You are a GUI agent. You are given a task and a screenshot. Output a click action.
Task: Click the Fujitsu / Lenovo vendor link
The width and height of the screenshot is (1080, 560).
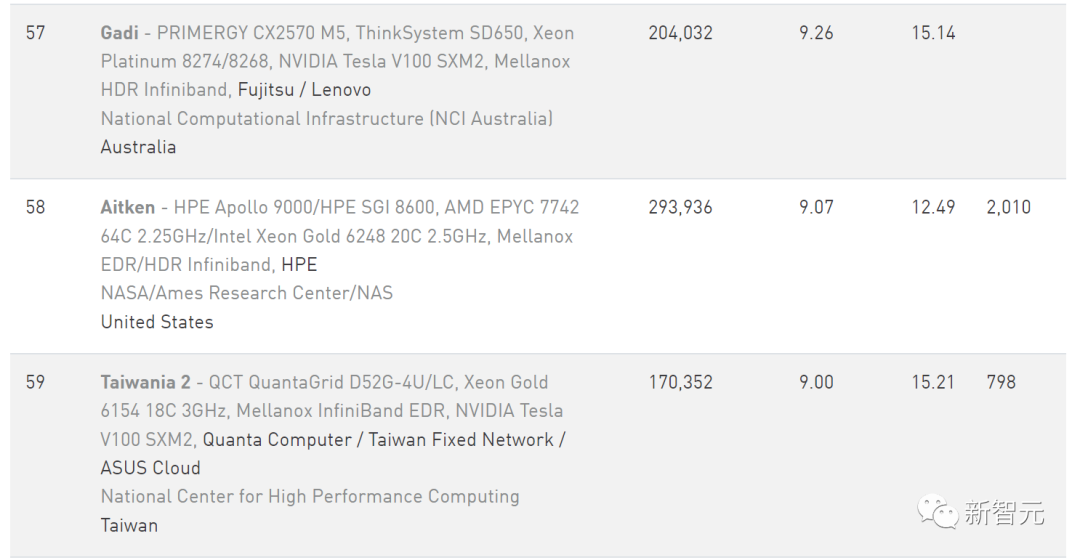[304, 90]
